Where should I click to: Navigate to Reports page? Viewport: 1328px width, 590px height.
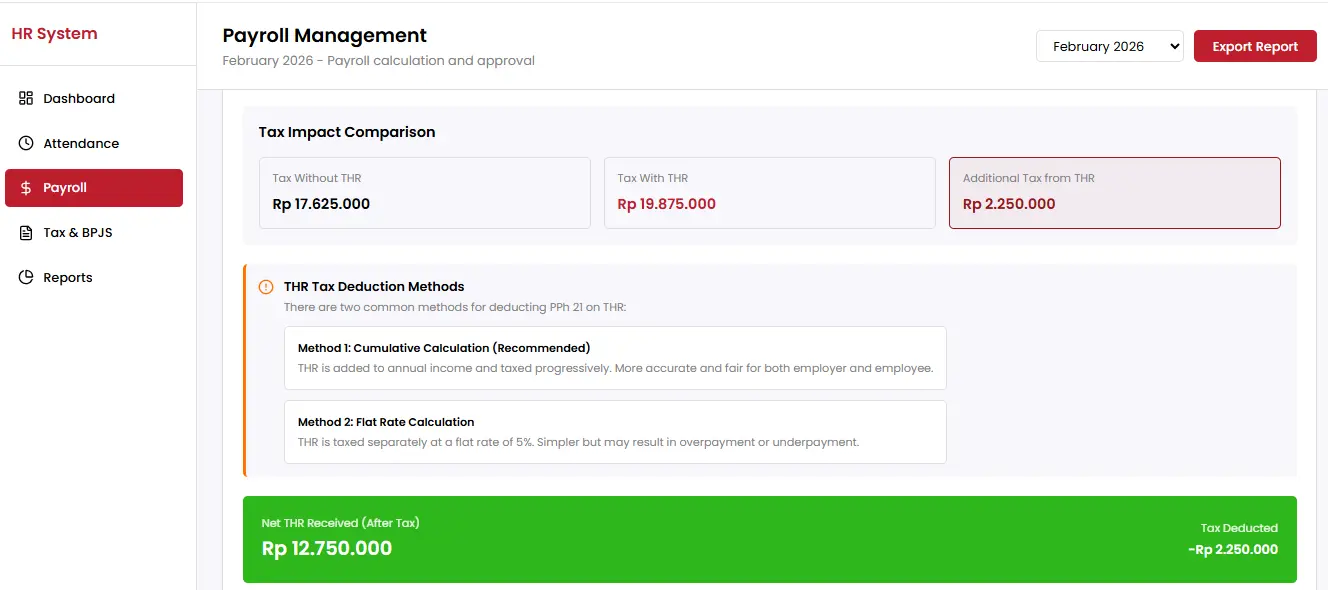pos(68,278)
